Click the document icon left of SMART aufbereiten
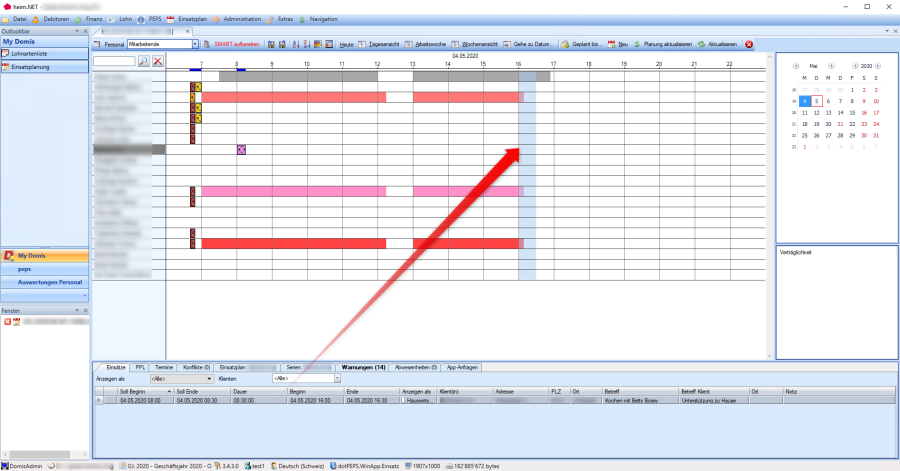The height and width of the screenshot is (471, 900). point(207,44)
